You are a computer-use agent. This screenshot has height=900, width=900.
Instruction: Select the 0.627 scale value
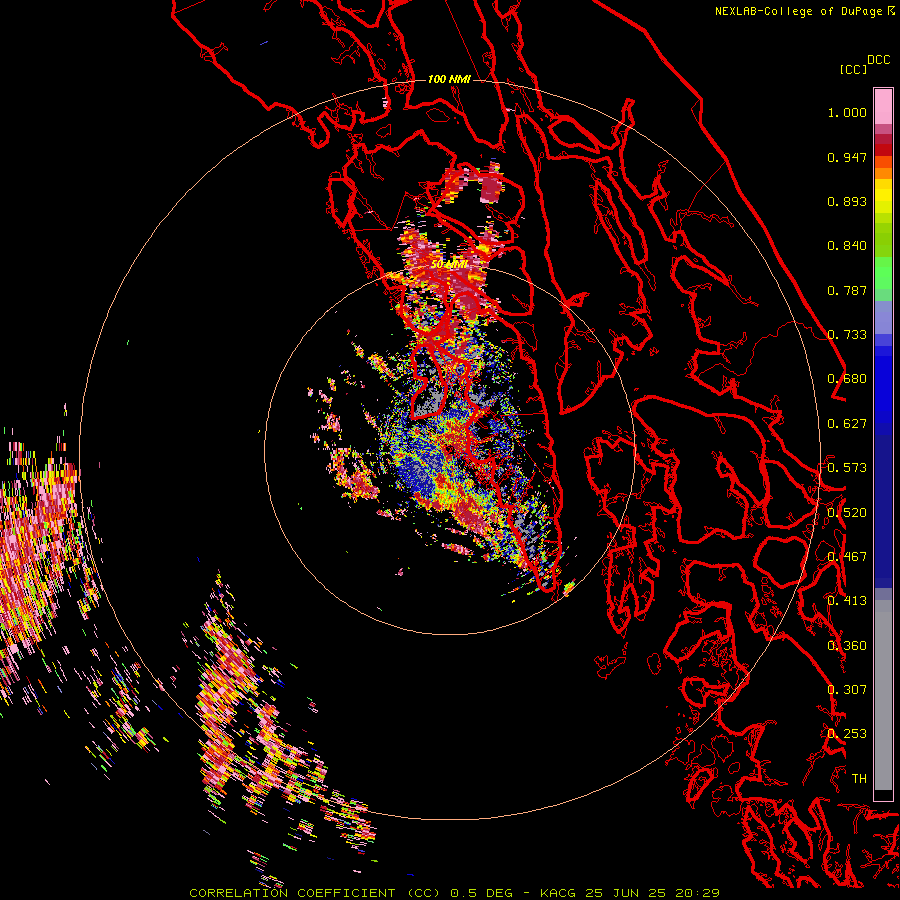click(x=847, y=424)
